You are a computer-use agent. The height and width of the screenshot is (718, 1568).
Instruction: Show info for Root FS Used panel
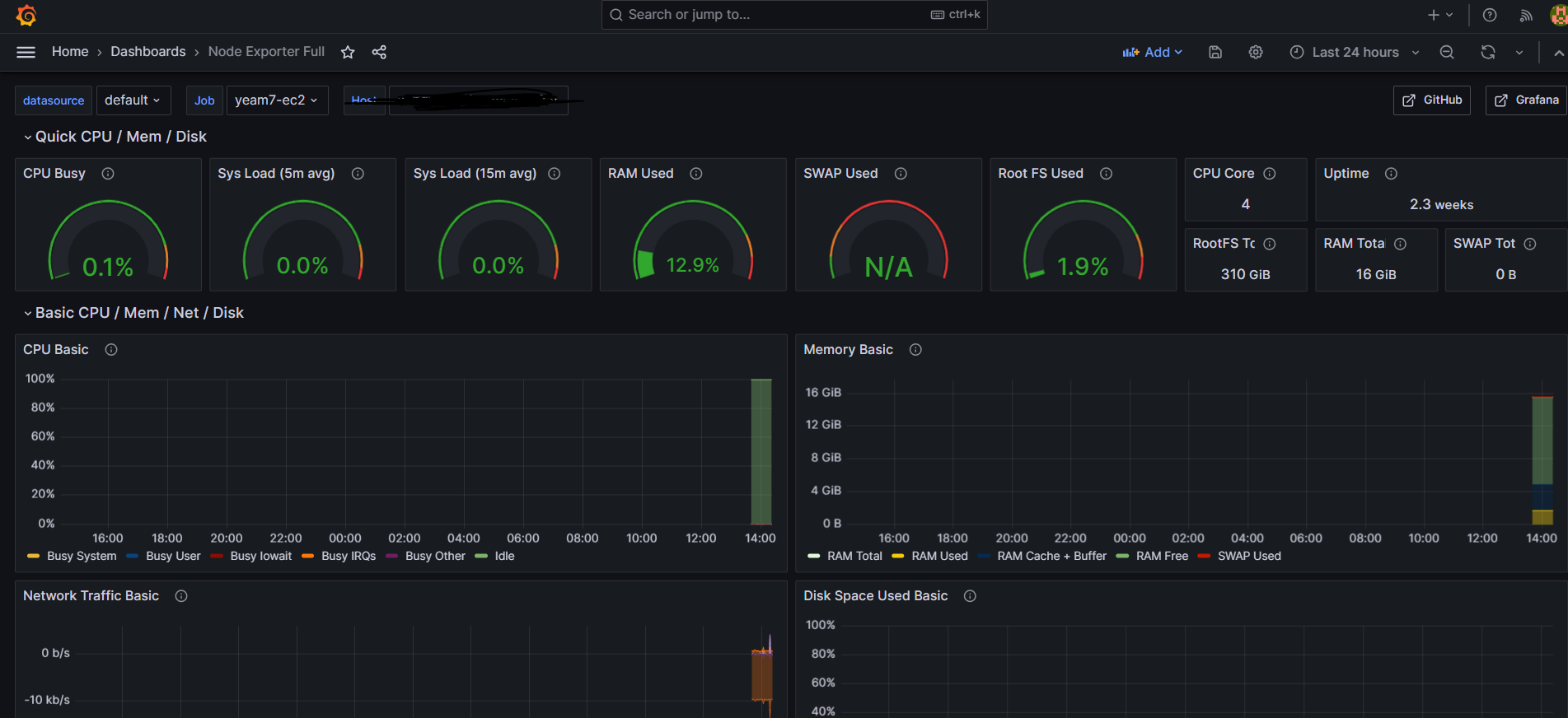pyautogui.click(x=1107, y=174)
